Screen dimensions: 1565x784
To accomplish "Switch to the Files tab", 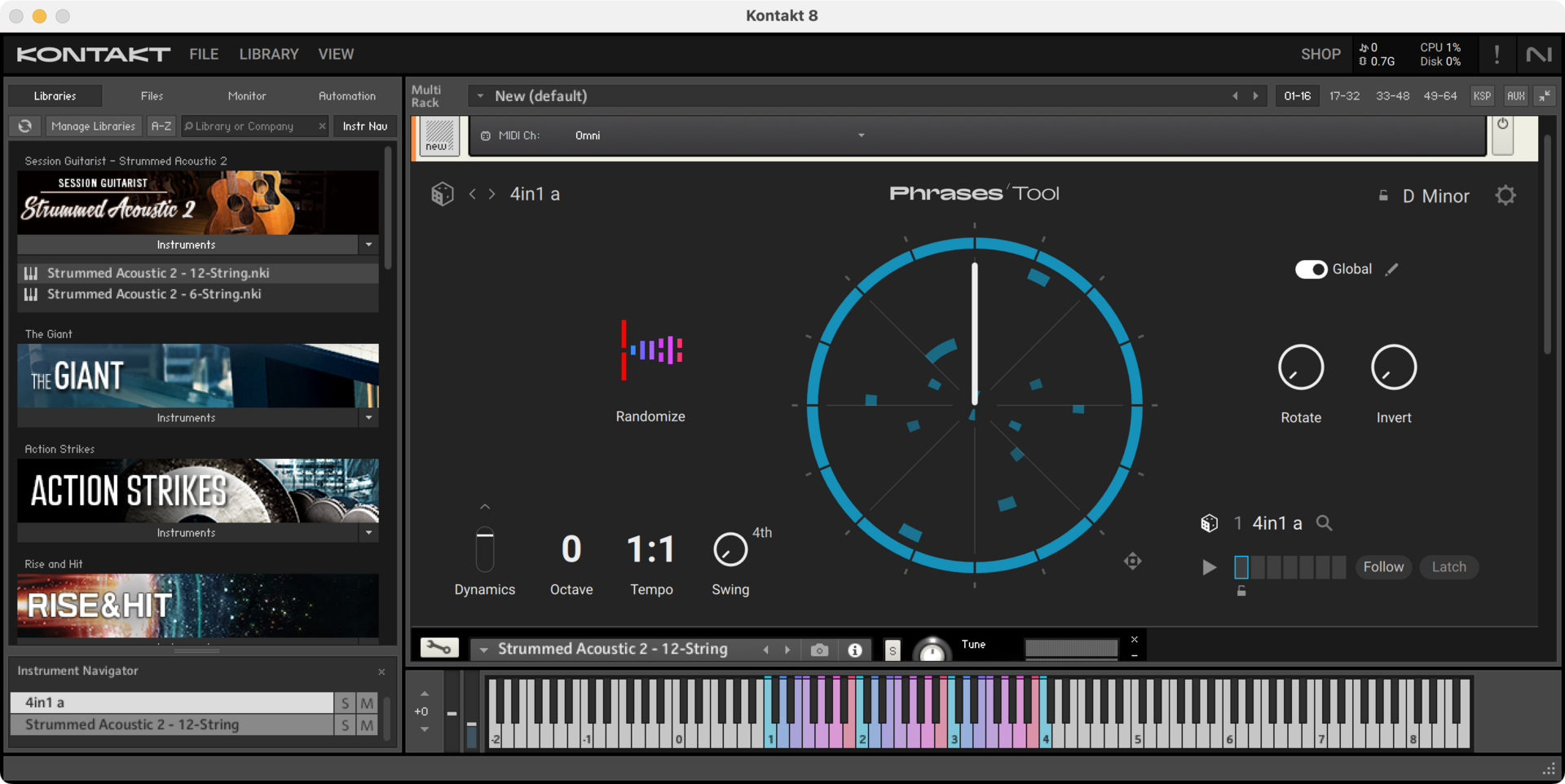I will (x=152, y=96).
